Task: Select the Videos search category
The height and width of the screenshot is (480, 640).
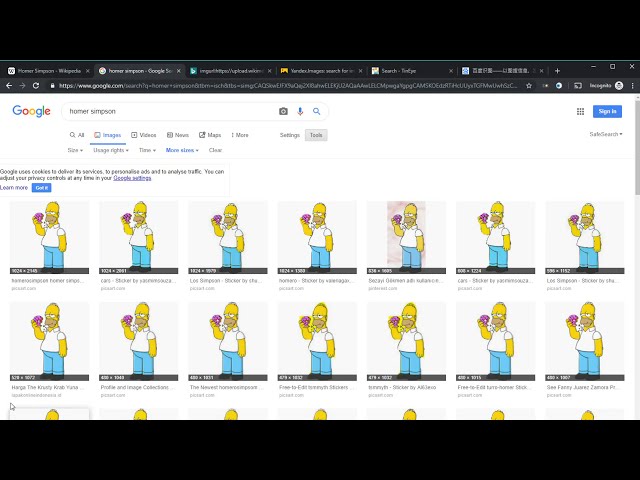Action: [x=144, y=135]
